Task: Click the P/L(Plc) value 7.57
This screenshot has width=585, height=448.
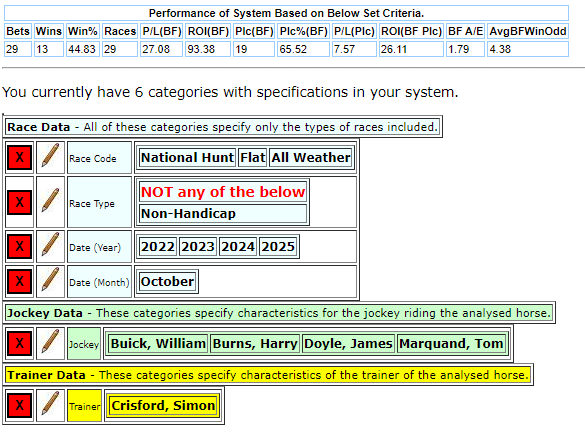Action: click(354, 49)
